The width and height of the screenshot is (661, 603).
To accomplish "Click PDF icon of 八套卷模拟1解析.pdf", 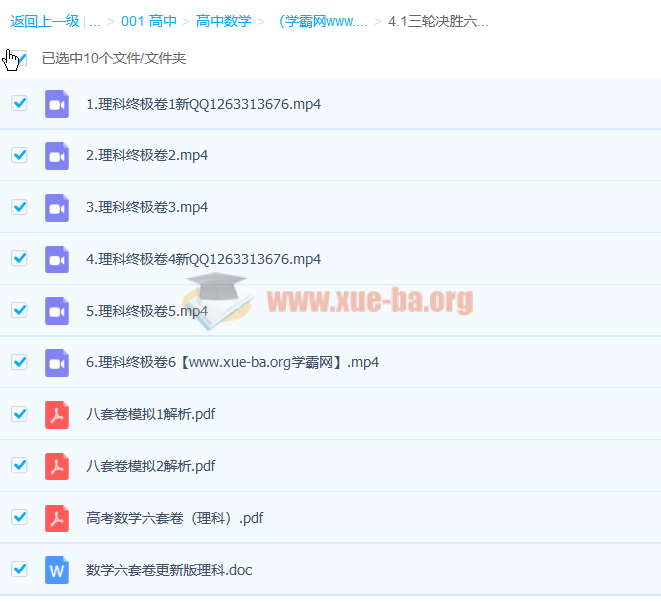I will click(x=57, y=415).
